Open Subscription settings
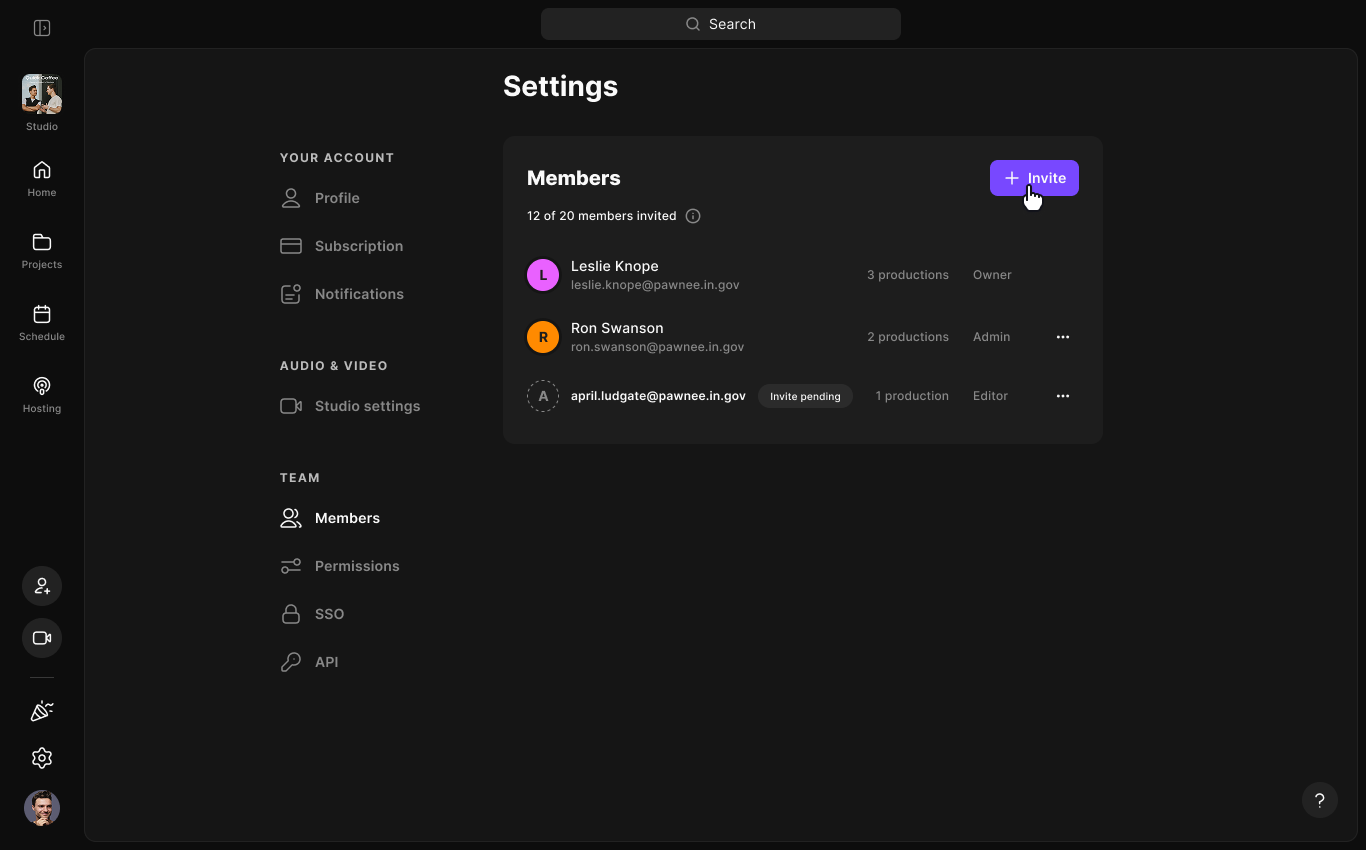Viewport: 1366px width, 850px height. (358, 246)
